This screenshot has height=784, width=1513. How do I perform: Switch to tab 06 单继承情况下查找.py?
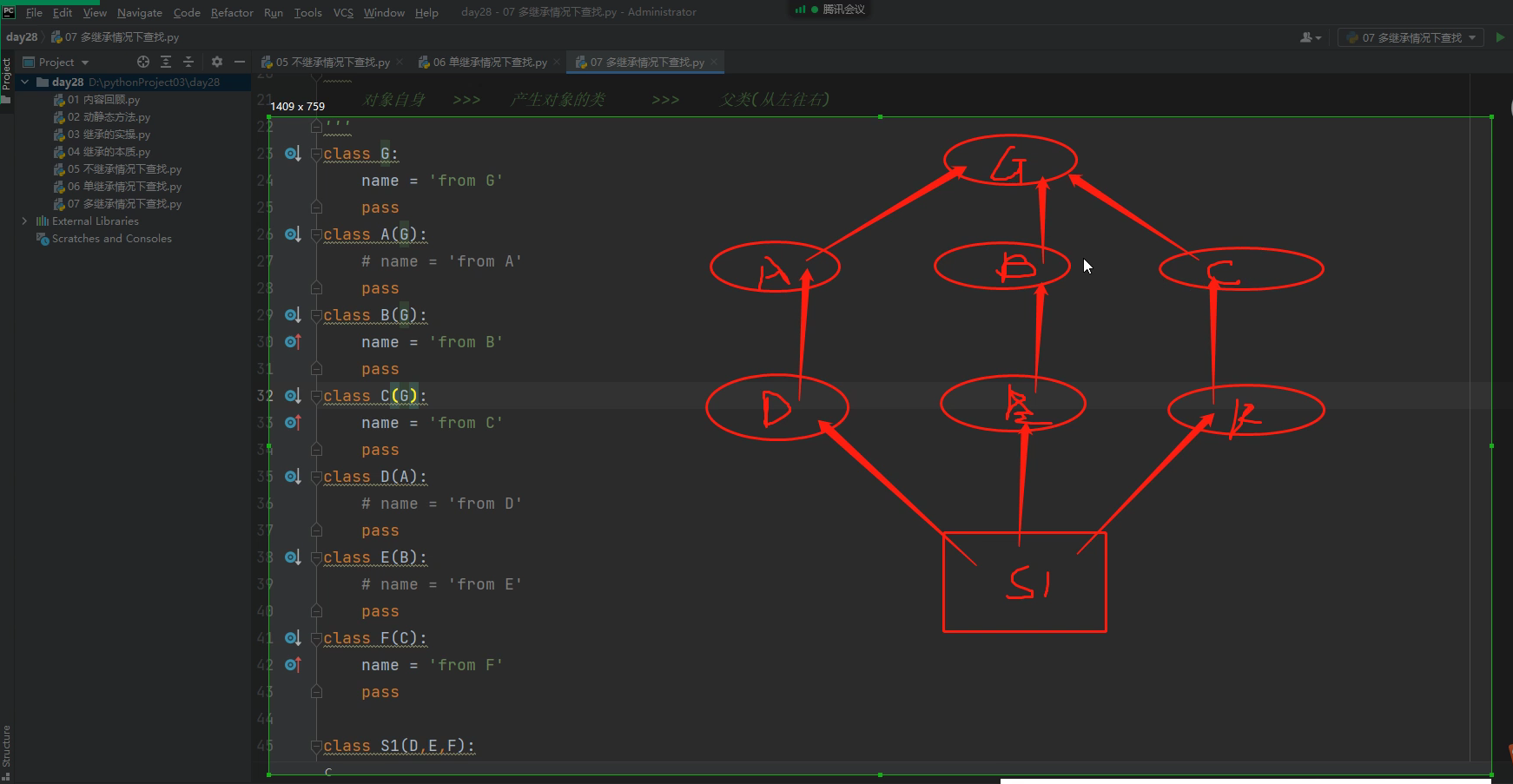click(x=489, y=63)
